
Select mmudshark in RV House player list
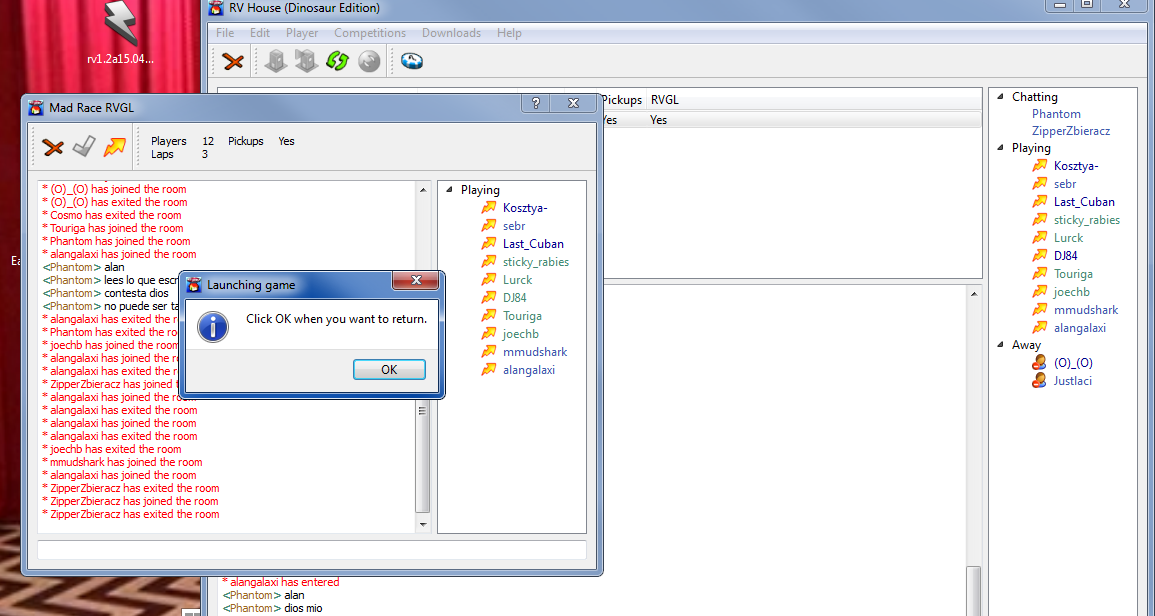tap(1086, 310)
